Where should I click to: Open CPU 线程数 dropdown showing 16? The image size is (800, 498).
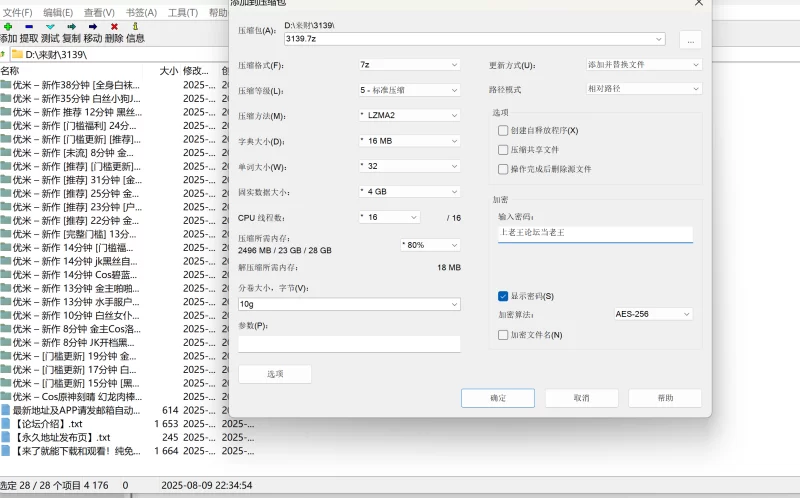pyautogui.click(x=389, y=217)
